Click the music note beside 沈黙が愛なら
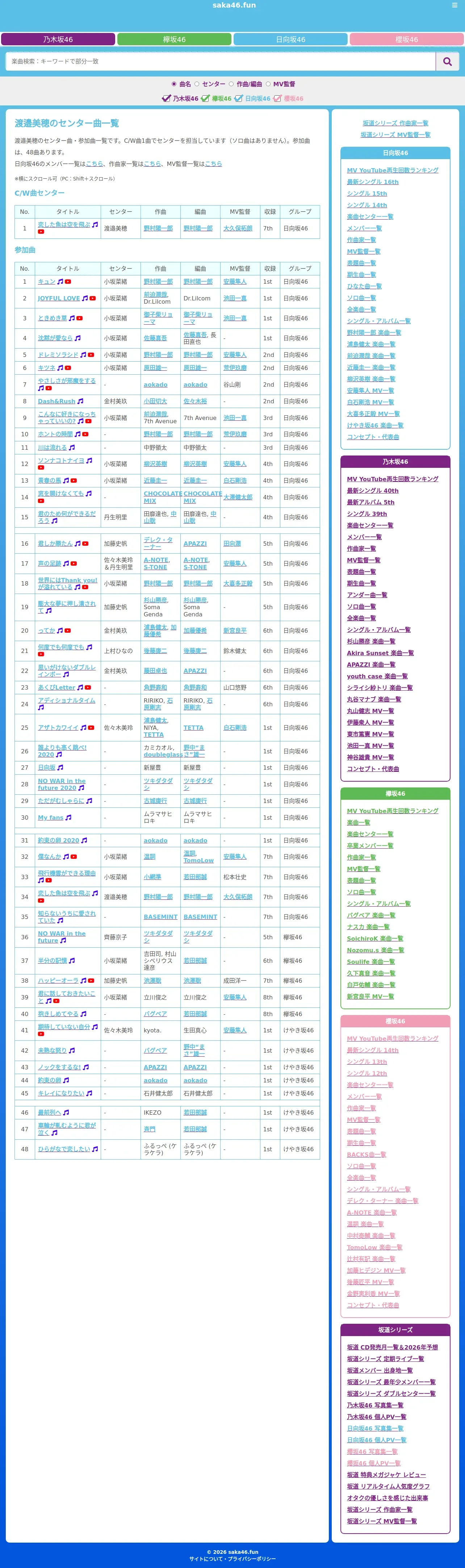 click(77, 338)
